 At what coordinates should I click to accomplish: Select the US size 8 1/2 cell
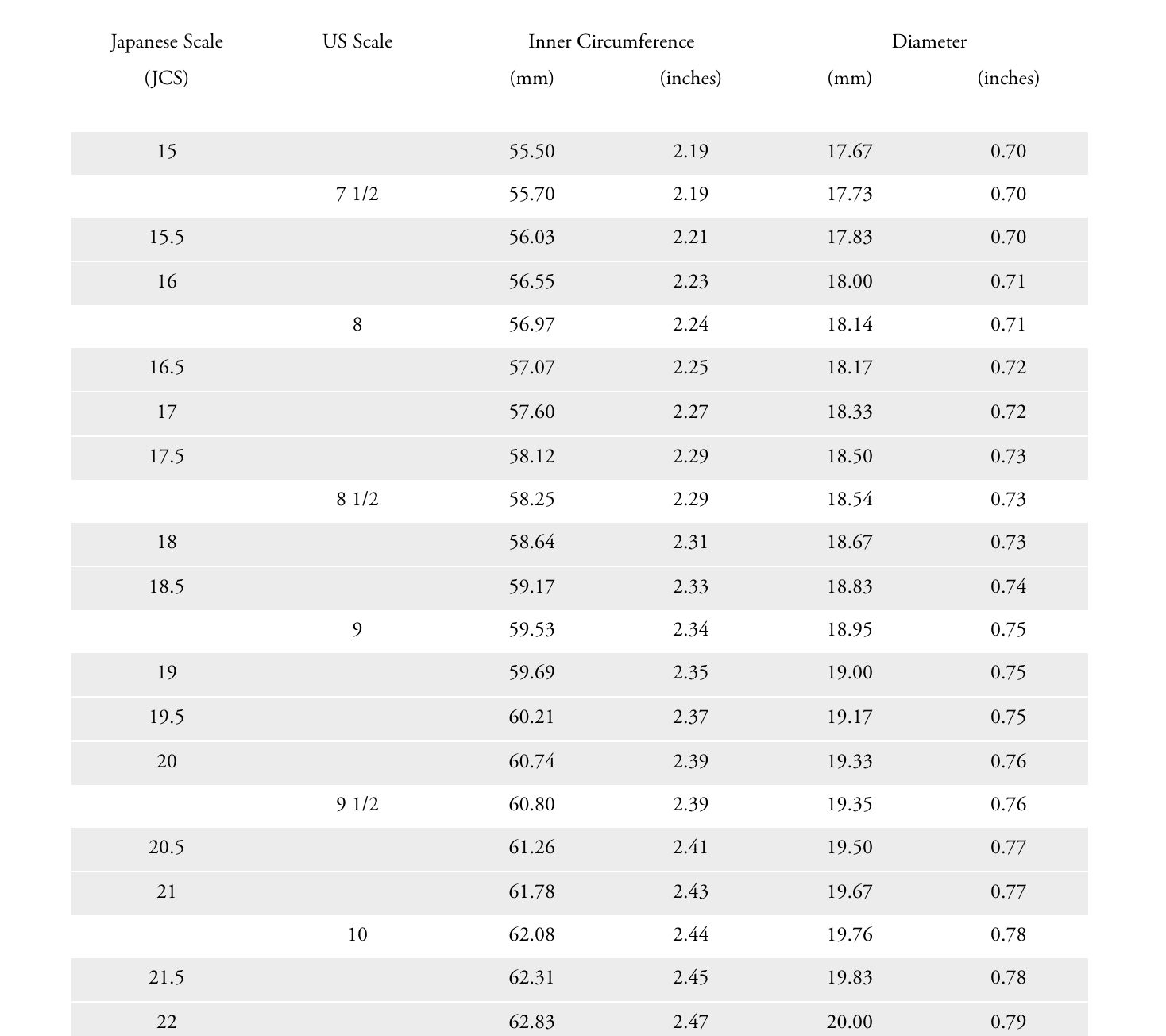[357, 500]
